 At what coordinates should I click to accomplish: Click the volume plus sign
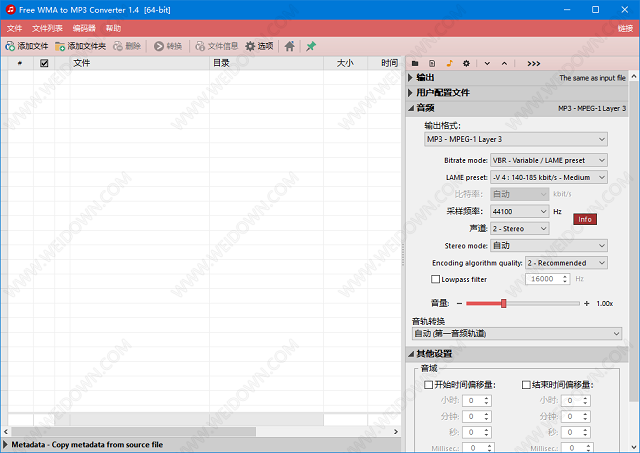[x=587, y=303]
